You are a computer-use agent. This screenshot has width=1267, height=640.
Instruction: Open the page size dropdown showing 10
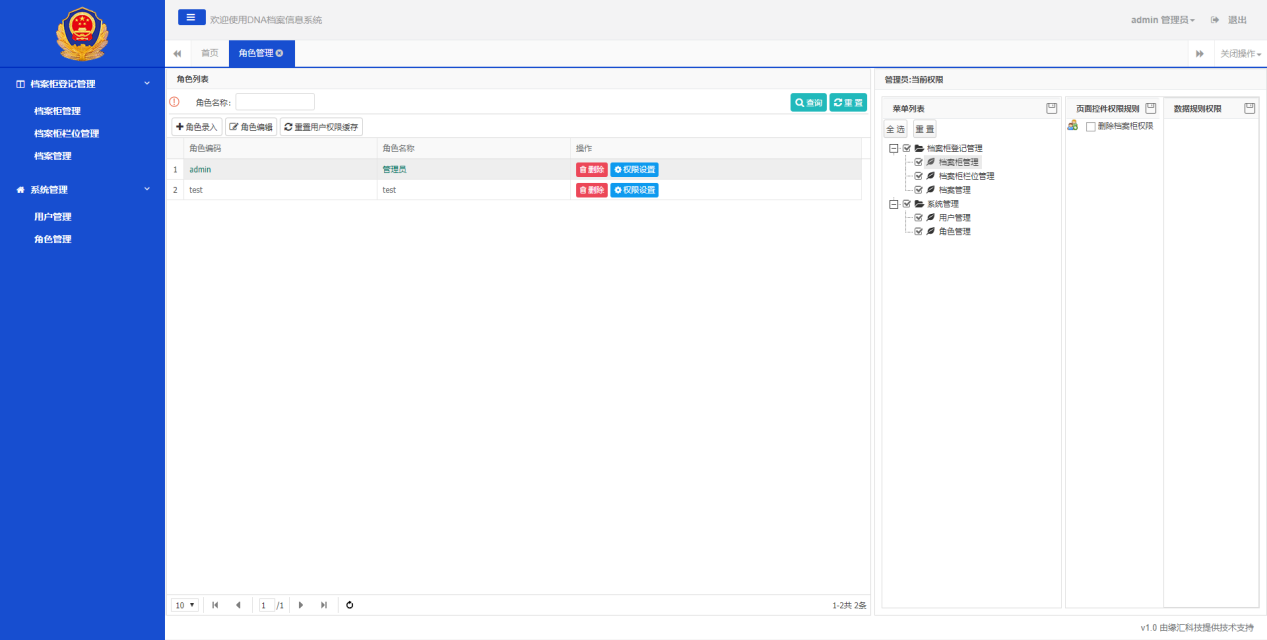(x=186, y=605)
